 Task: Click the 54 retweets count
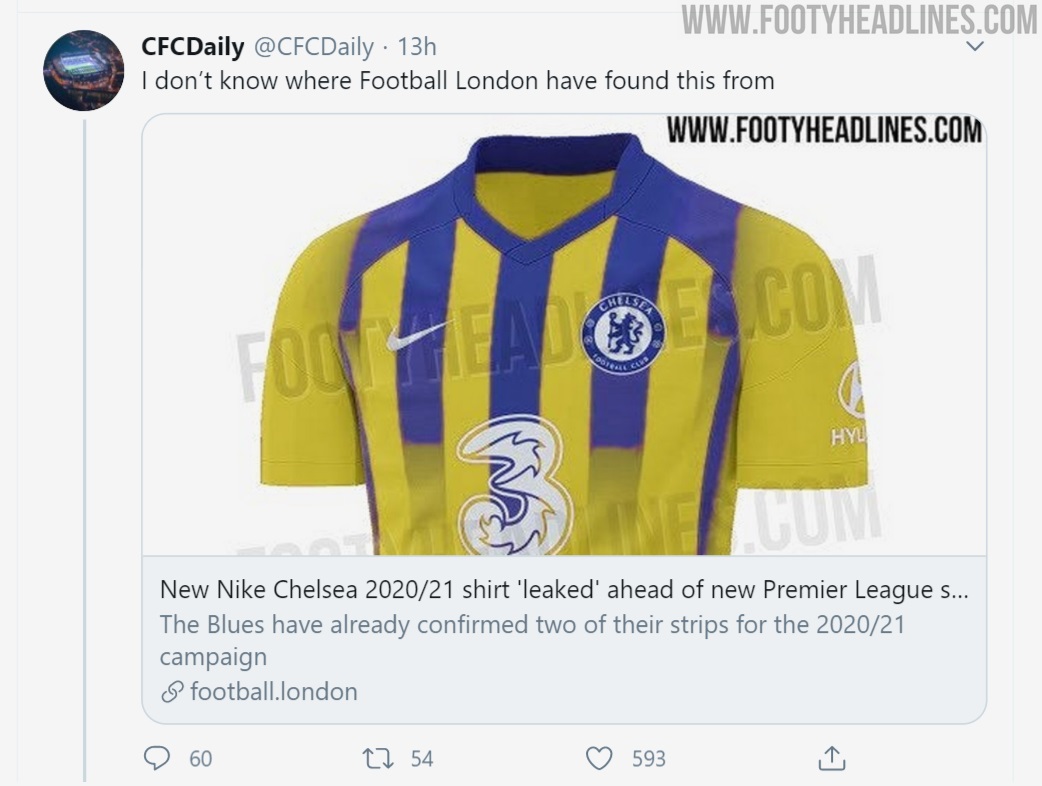[x=422, y=759]
